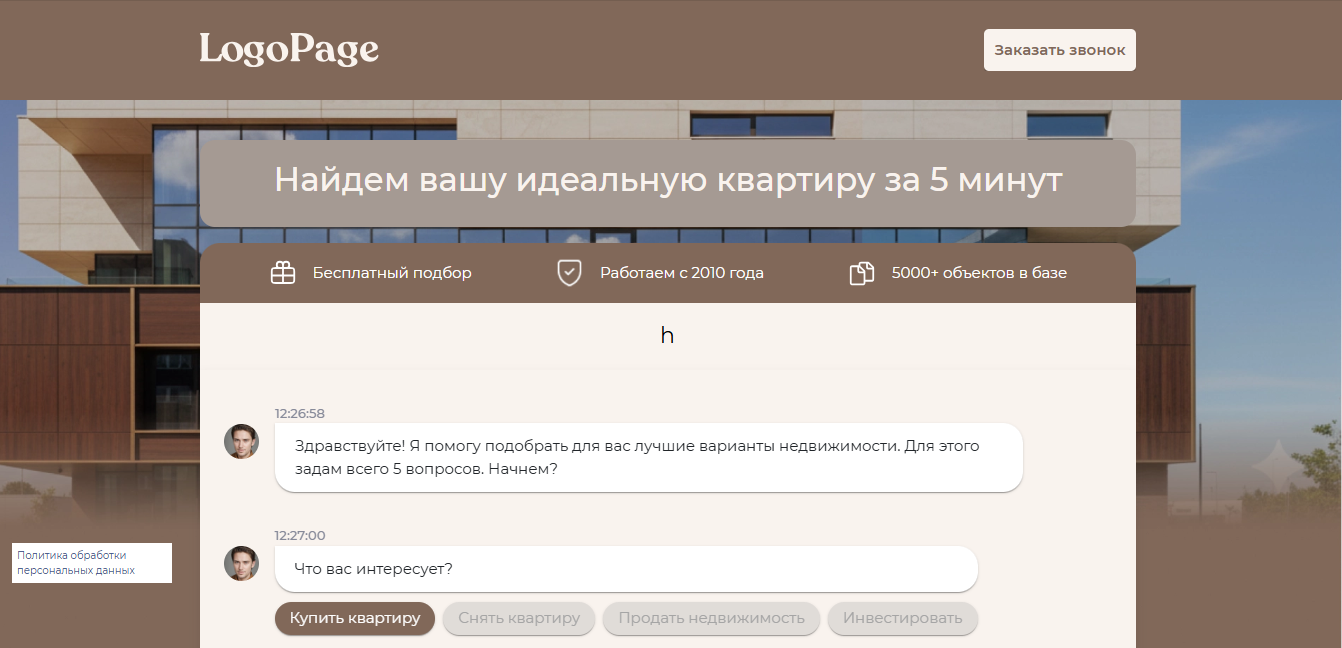This screenshot has width=1342, height=648.
Task: Click the headline "Найдем вашу идеальную квартиру"
Action: 667,181
